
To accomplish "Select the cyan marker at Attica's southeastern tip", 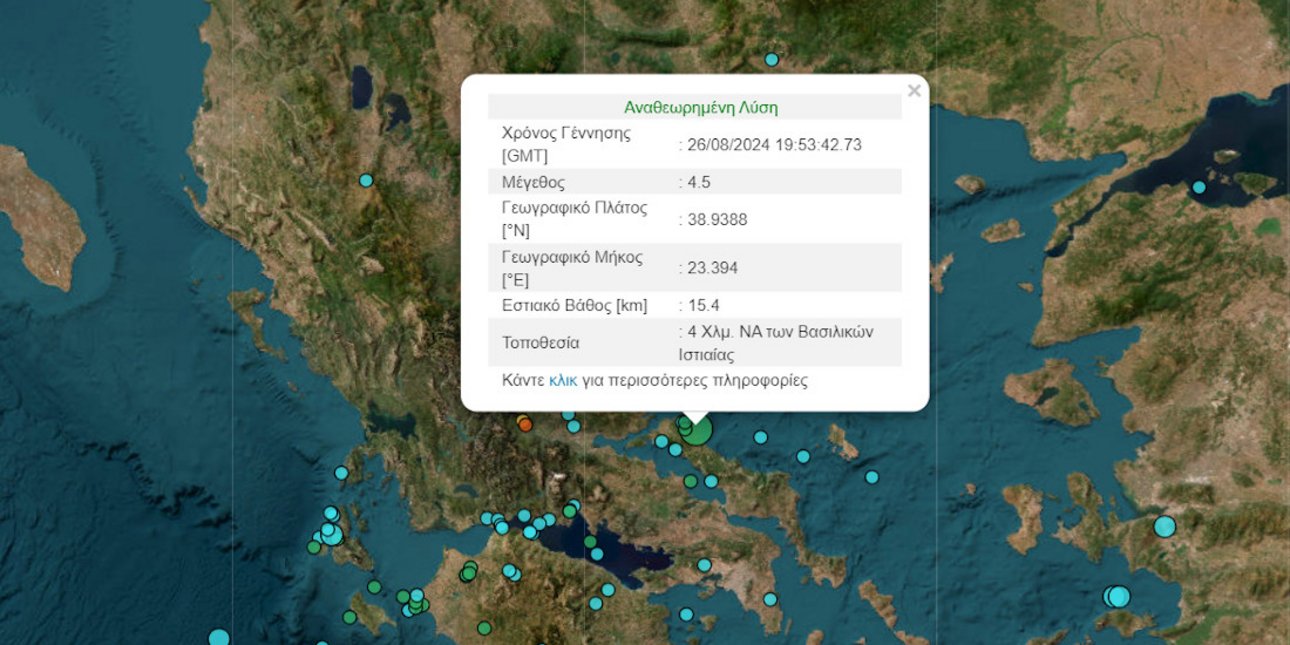I will [770, 599].
